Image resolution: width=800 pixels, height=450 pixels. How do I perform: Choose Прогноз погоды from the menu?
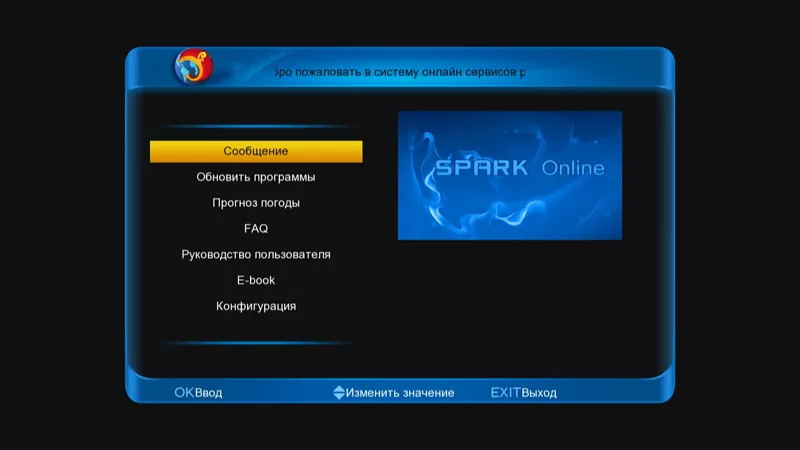(256, 203)
